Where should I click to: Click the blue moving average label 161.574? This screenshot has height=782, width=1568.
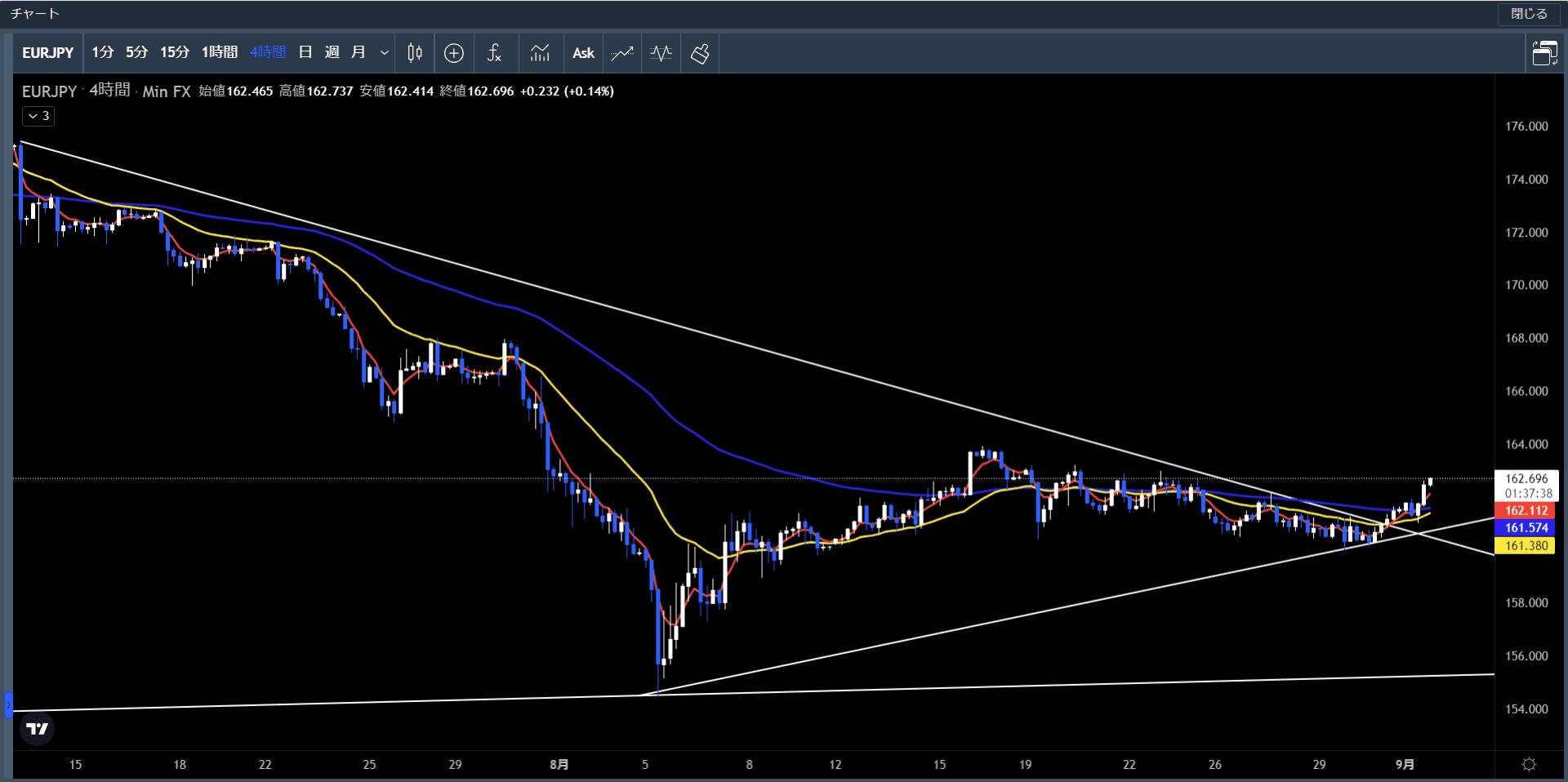[1526, 527]
